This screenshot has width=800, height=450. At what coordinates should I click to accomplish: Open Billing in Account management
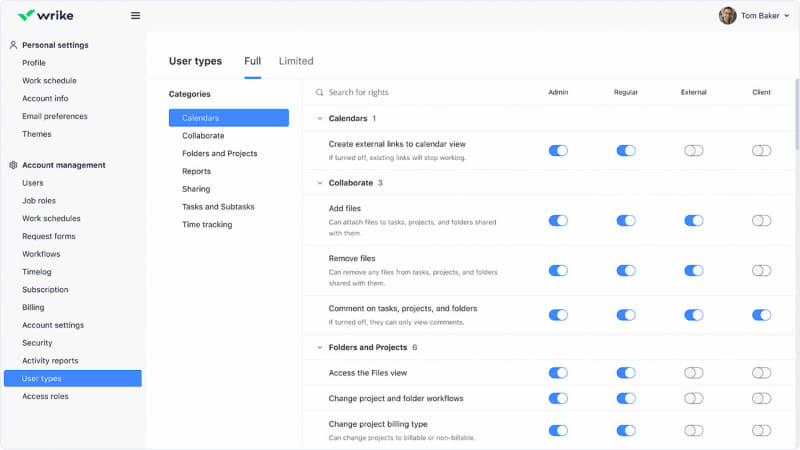pyautogui.click(x=33, y=307)
